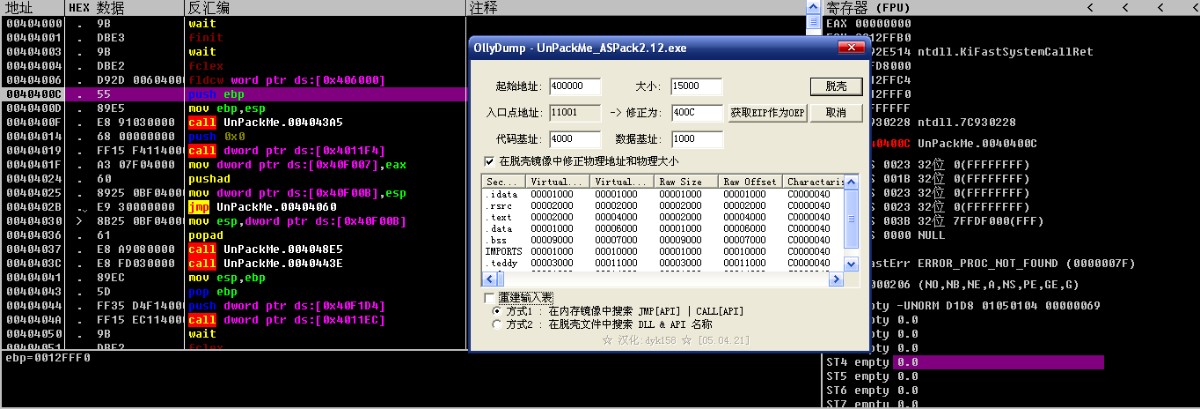Select the .data section row

(x=663, y=230)
